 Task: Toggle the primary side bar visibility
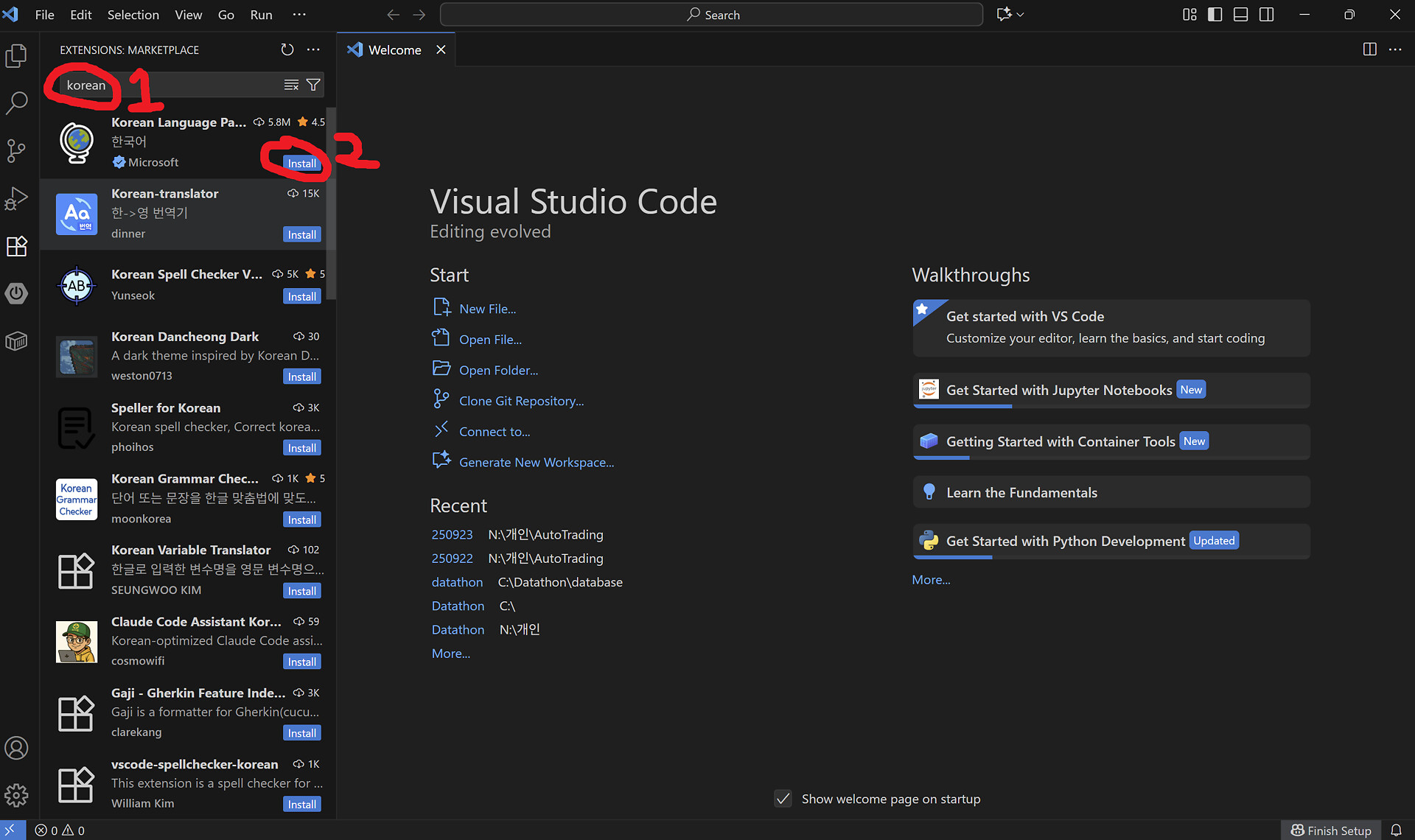tap(1215, 15)
